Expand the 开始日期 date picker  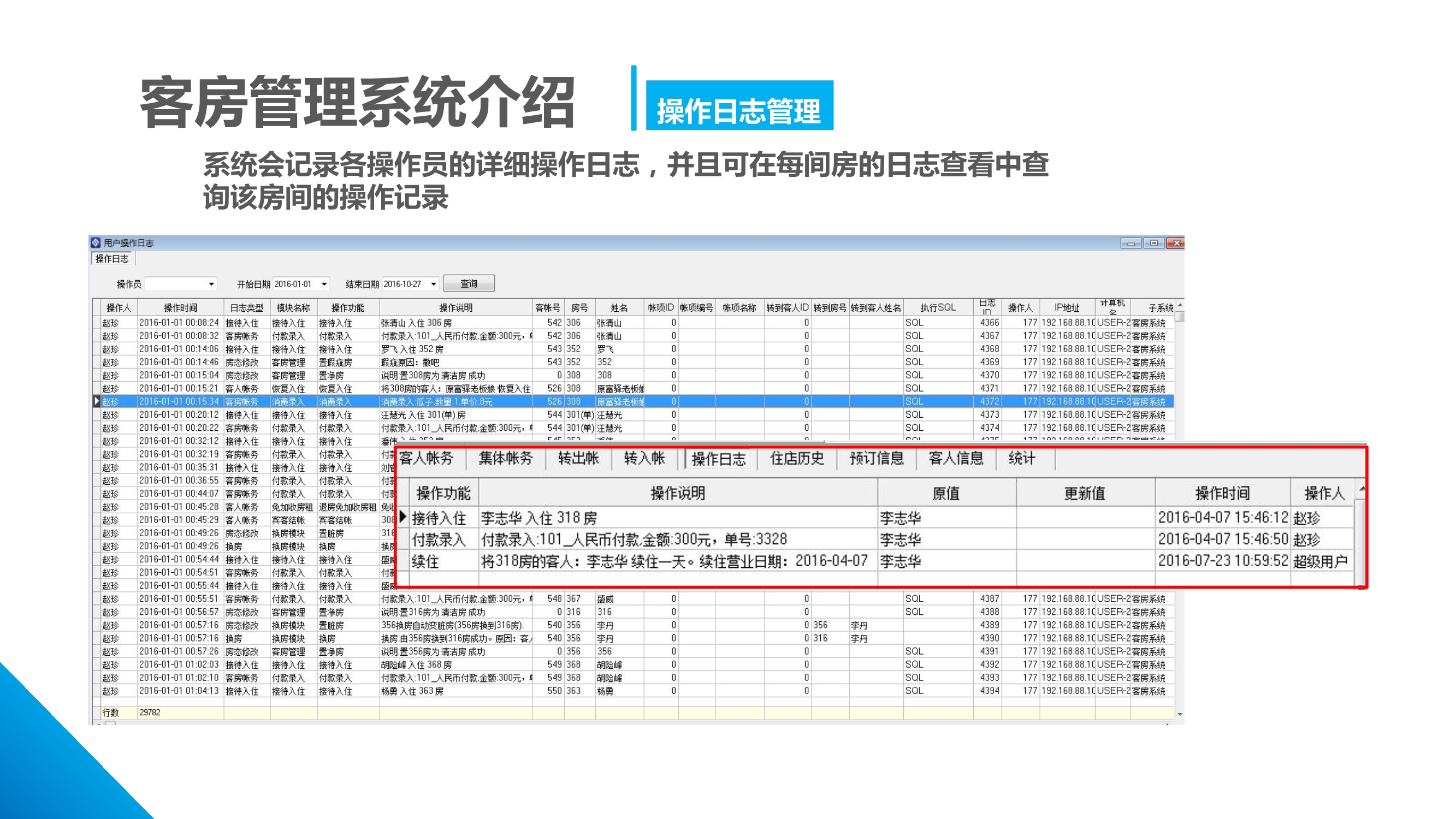coord(324,284)
